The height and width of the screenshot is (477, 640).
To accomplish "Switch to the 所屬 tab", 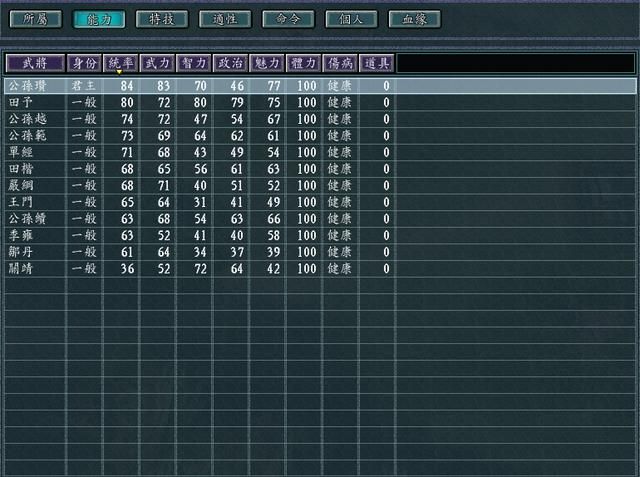I will tap(35, 19).
